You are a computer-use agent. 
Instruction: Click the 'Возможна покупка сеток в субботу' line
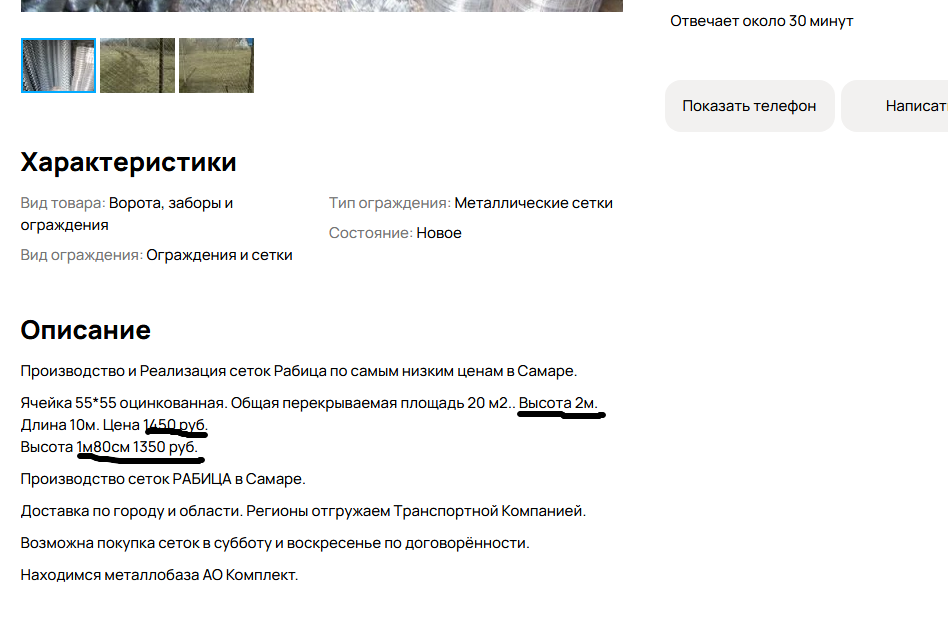click(274, 543)
